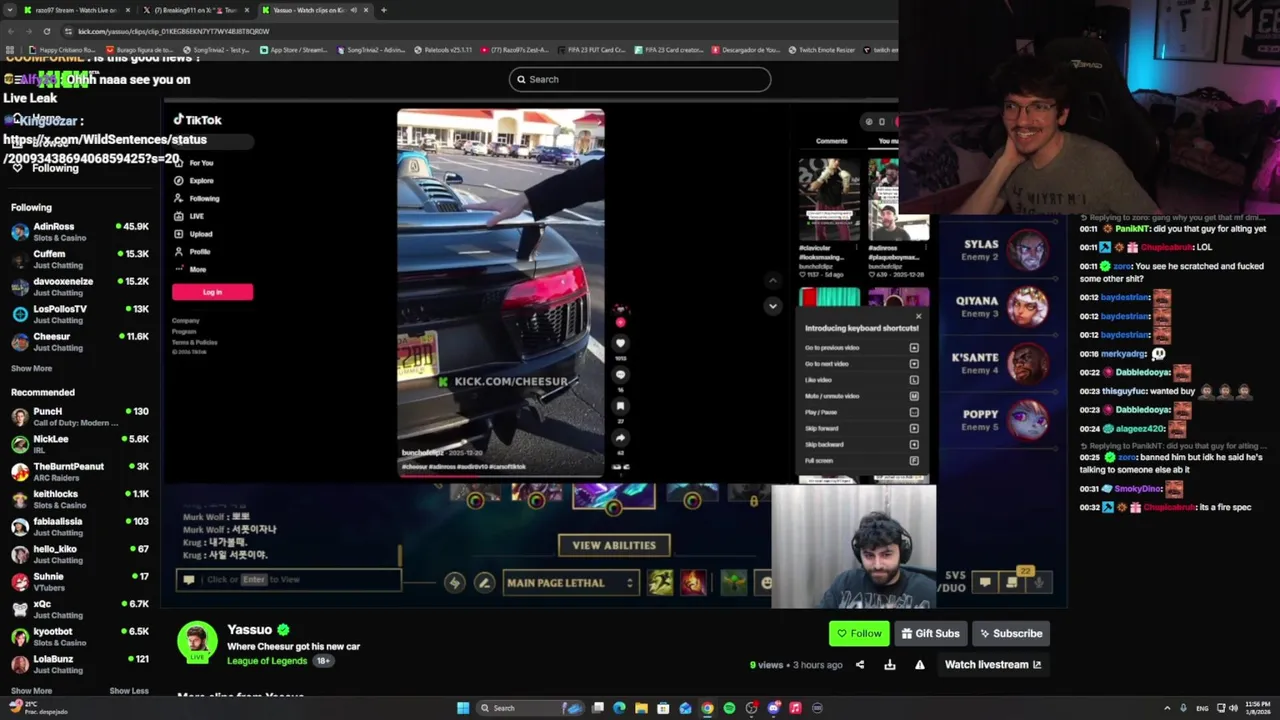Open Discord from the taskbar
Viewport: 1280px width, 720px height.
coord(773,708)
